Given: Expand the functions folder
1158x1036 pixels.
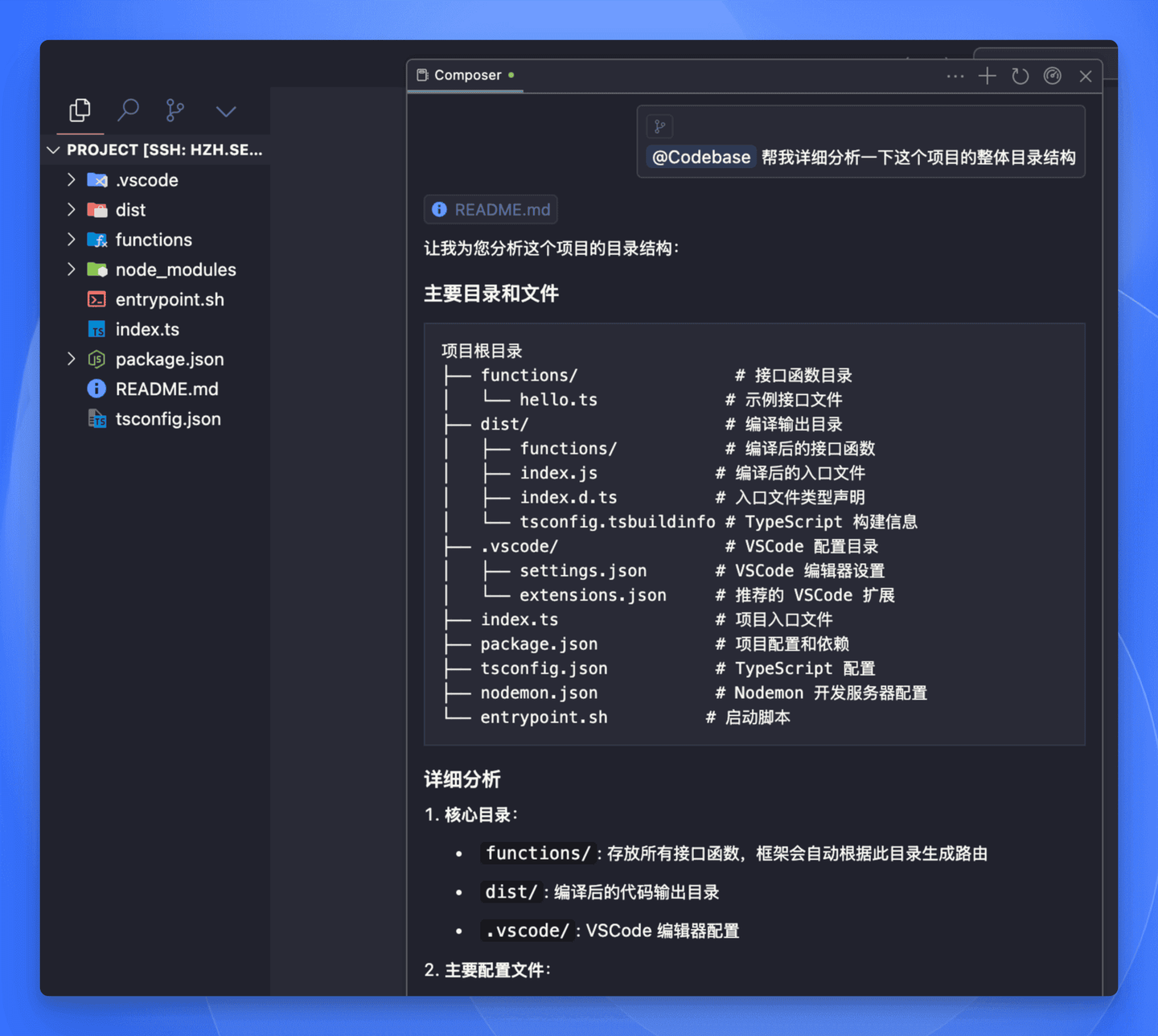Looking at the screenshot, I should click(71, 240).
